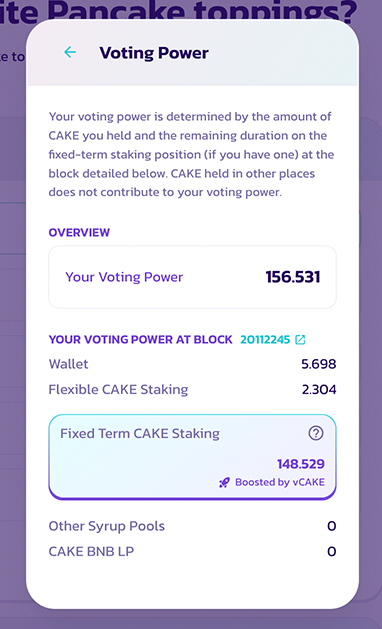382x629 pixels.
Task: Open the external link icon beside block number
Action: tap(300, 340)
